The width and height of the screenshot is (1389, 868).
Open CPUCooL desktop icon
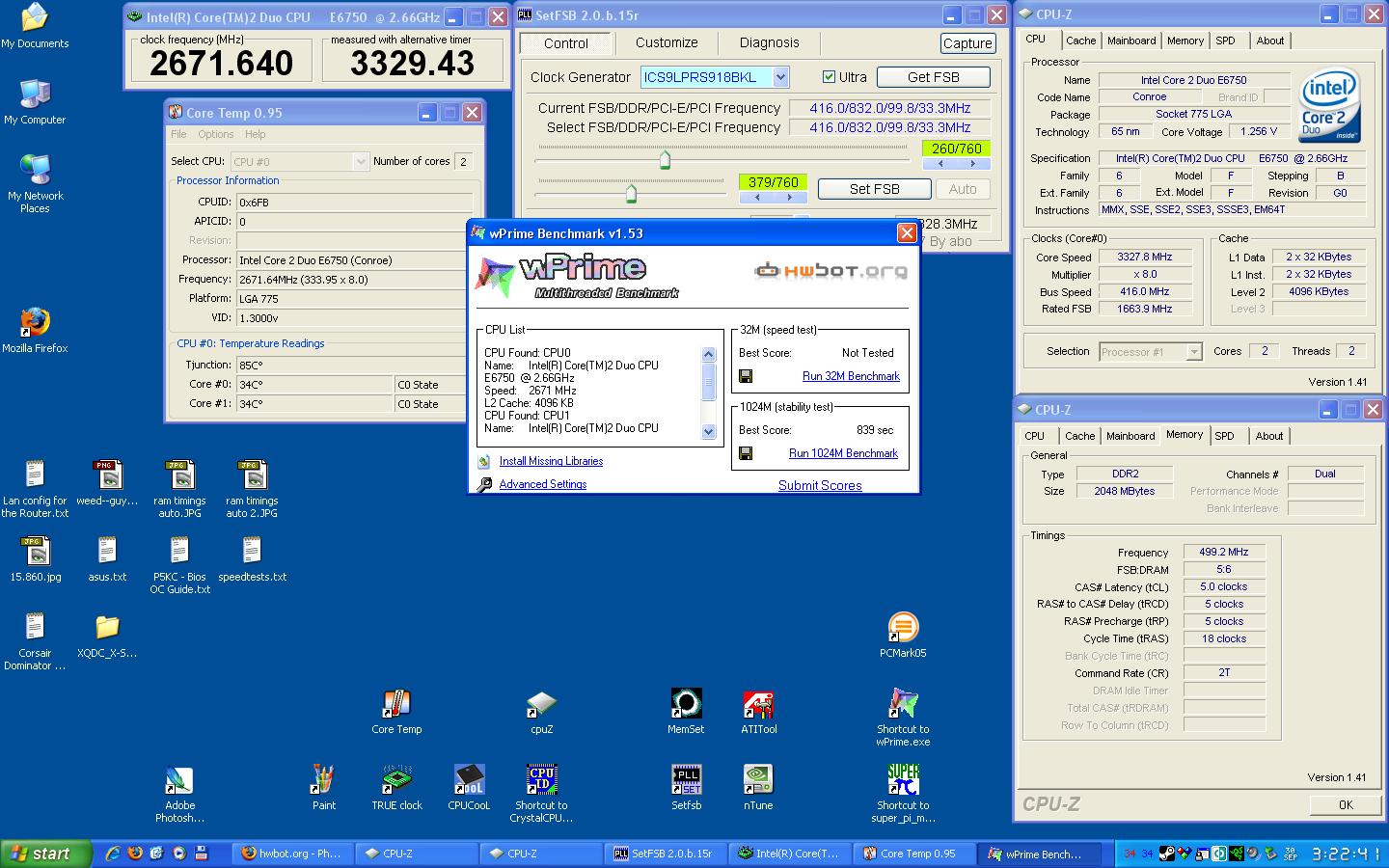(x=469, y=787)
